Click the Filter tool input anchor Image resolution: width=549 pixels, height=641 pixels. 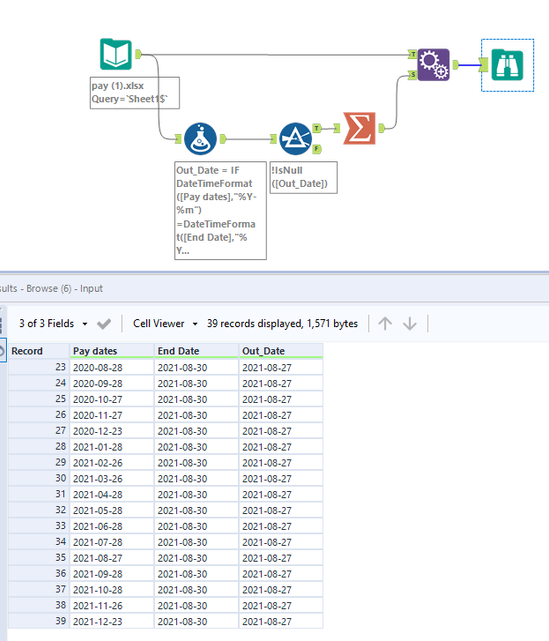coord(273,139)
